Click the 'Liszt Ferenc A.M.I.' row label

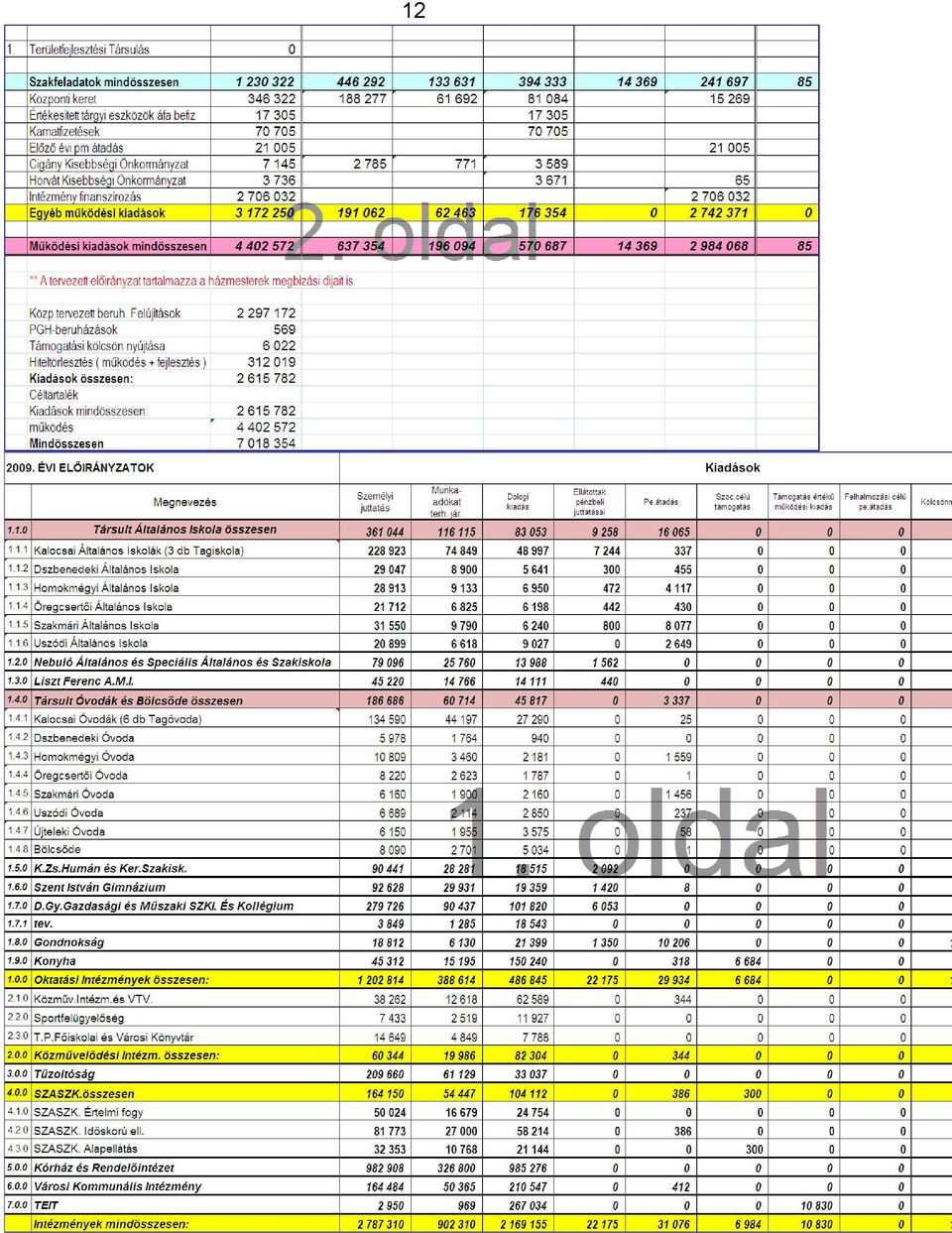83,681
